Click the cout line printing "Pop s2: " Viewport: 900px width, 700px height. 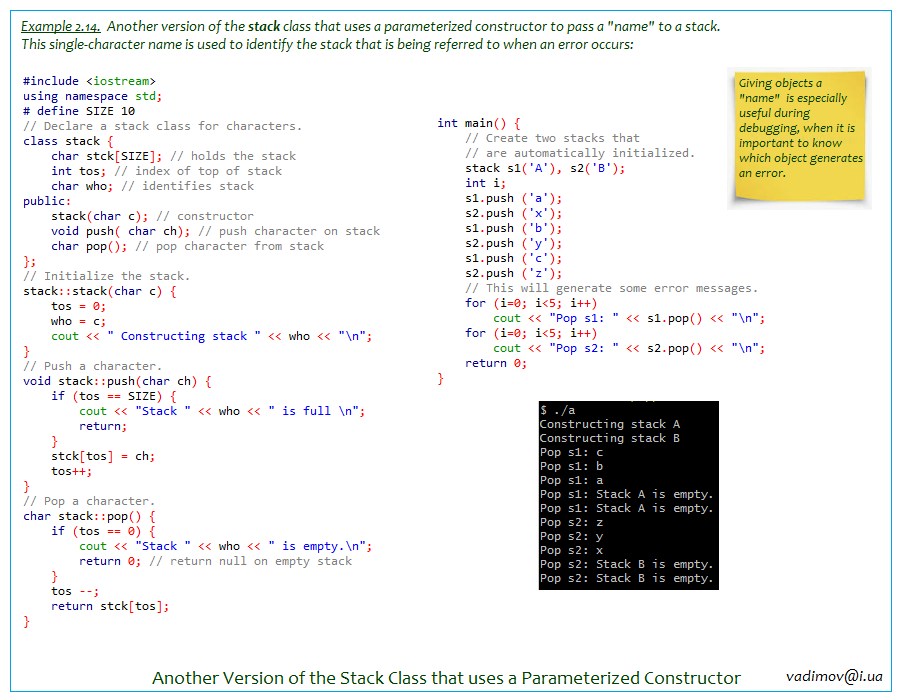[x=629, y=348]
